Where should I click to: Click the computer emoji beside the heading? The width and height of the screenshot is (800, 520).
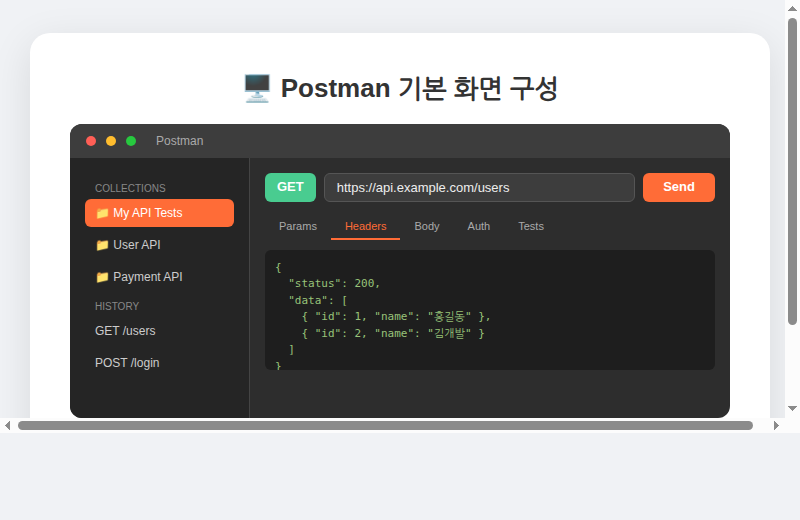(x=257, y=88)
